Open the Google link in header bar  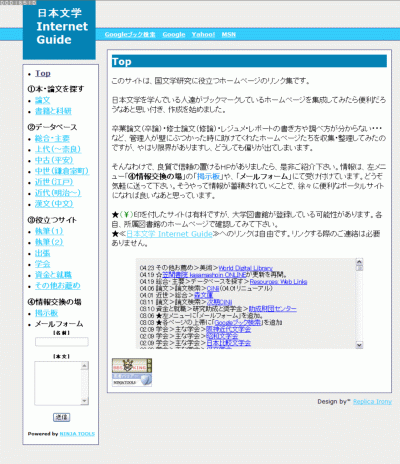pos(174,34)
